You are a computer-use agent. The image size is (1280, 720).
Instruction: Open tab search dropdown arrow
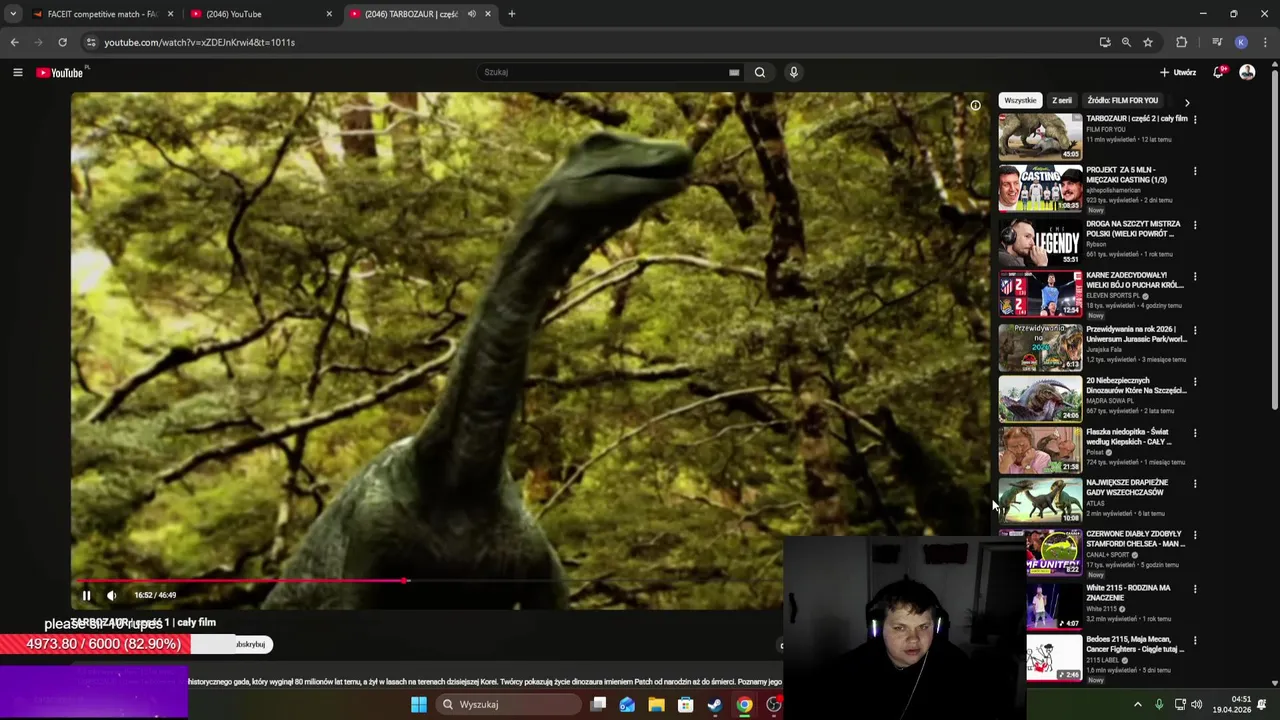tap(13, 14)
